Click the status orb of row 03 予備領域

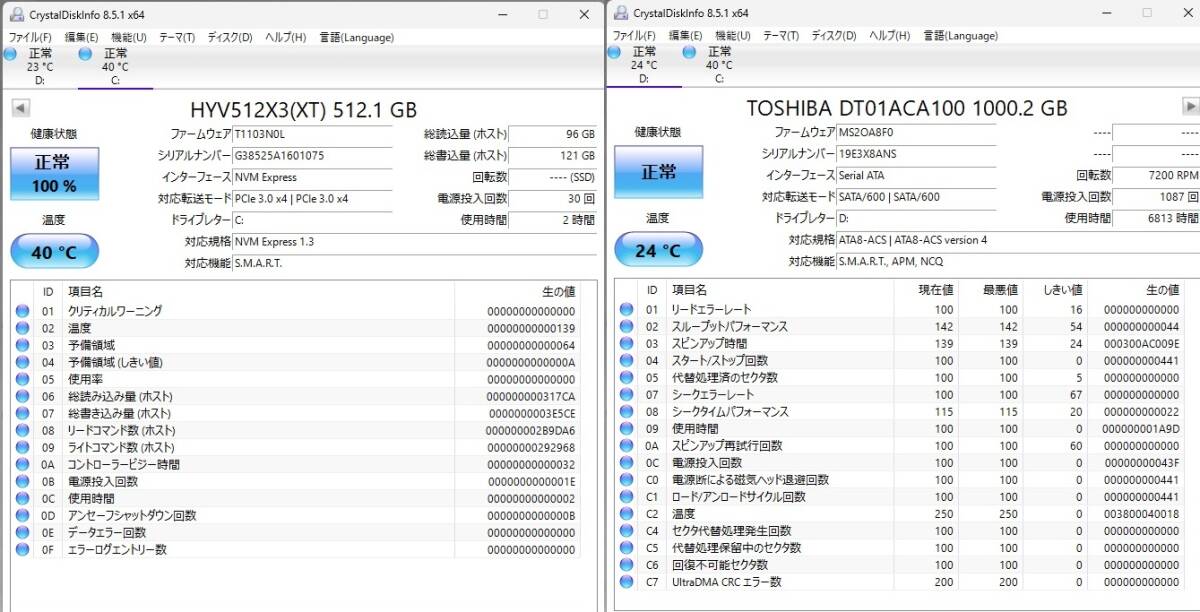click(22, 345)
